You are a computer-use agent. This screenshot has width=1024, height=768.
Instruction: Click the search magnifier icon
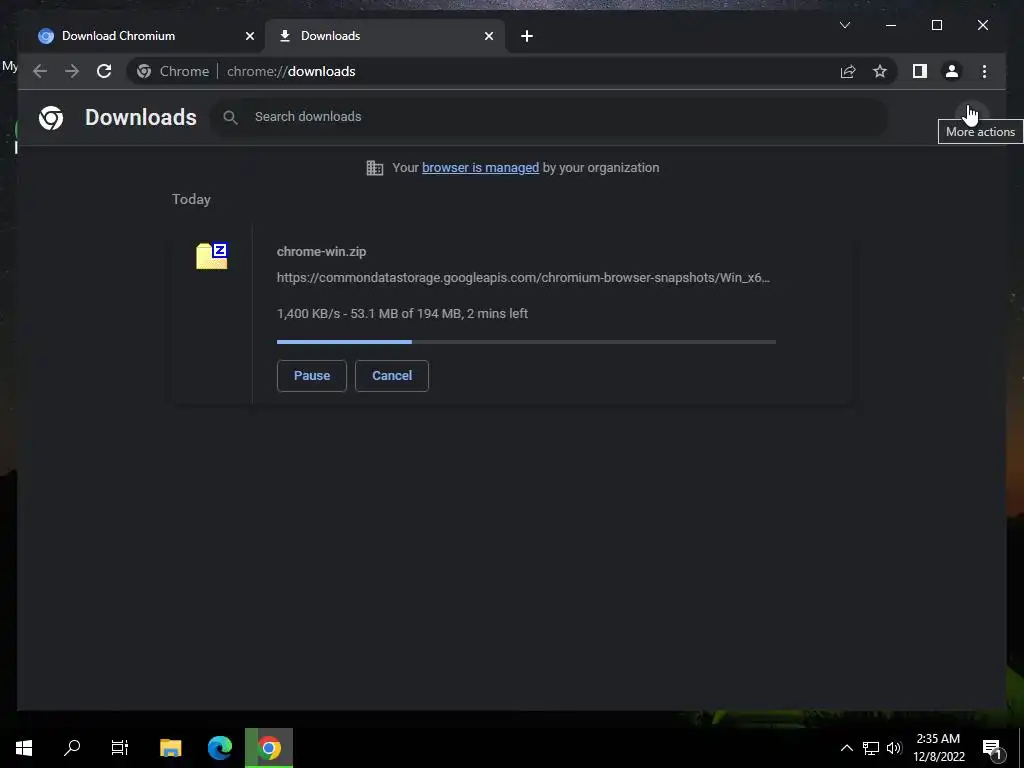230,117
